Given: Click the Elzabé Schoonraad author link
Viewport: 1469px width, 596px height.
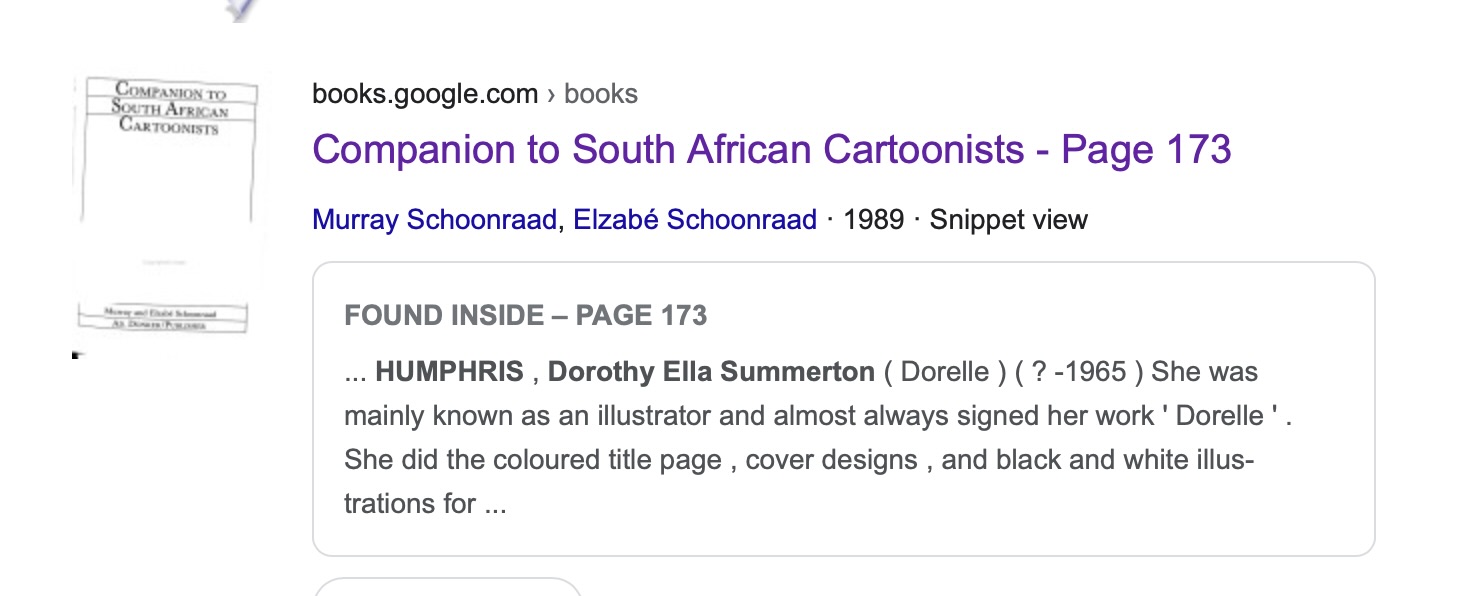Looking at the screenshot, I should [695, 220].
